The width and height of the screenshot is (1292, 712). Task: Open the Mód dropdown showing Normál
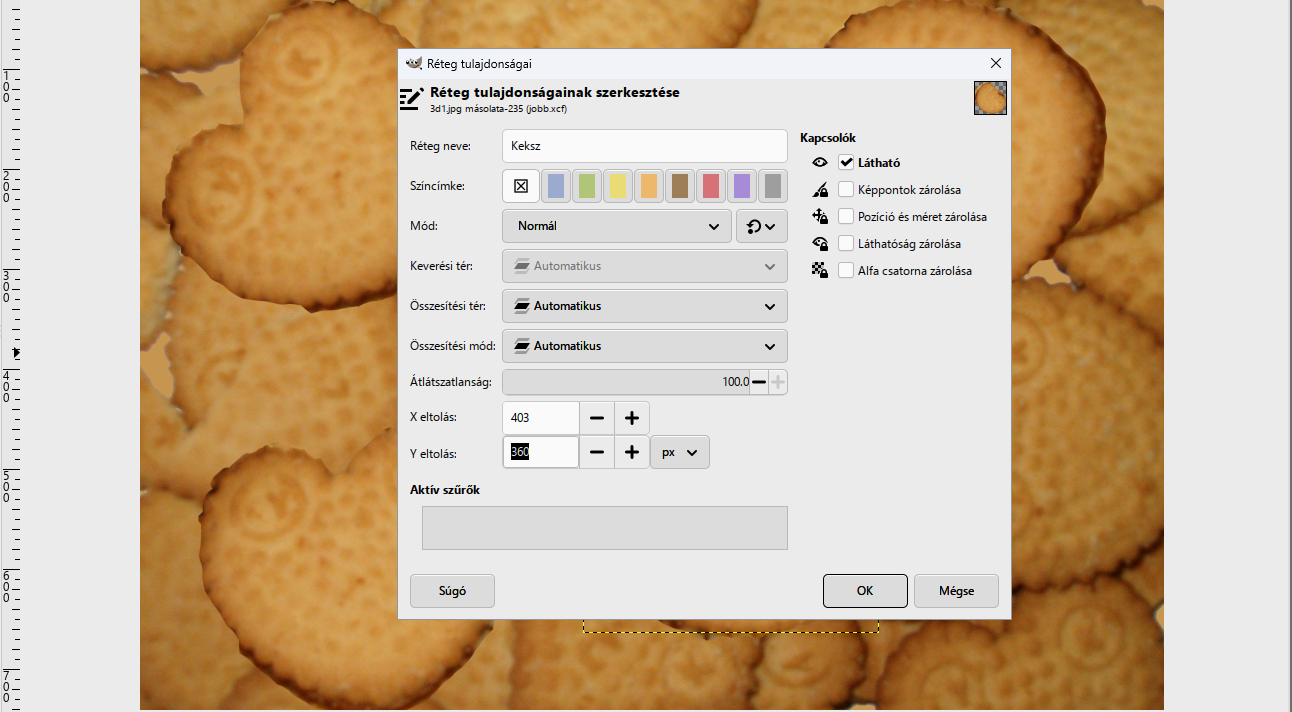pos(617,226)
